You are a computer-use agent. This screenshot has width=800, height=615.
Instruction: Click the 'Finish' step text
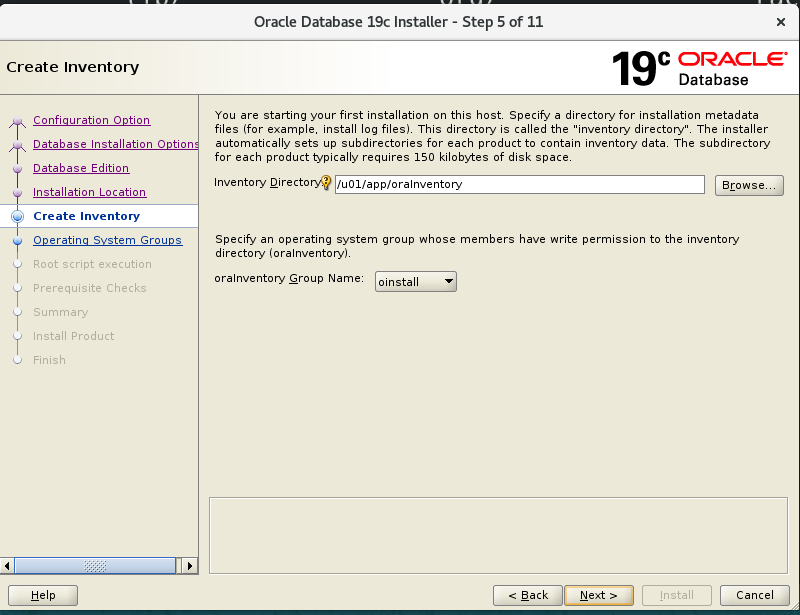49,360
